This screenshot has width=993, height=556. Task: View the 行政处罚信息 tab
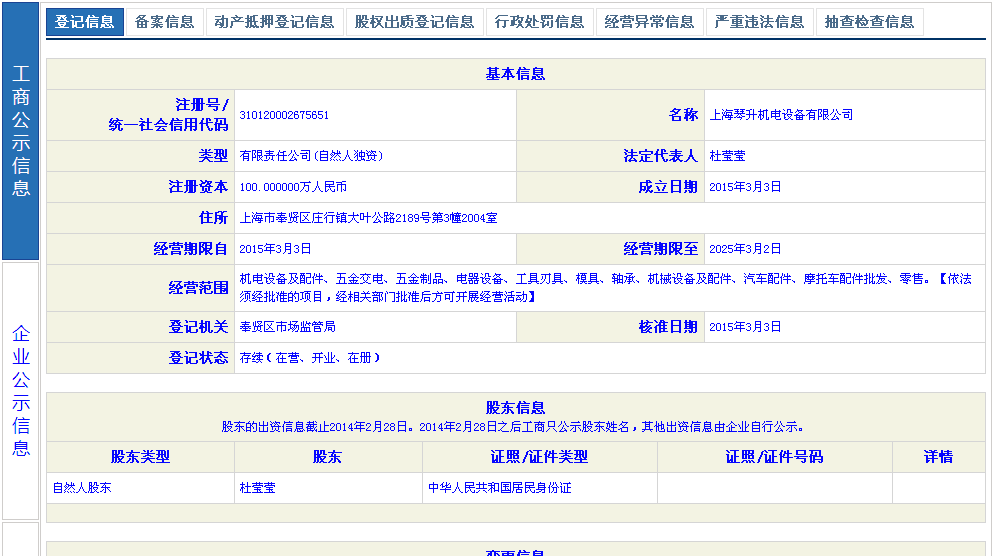[x=539, y=22]
